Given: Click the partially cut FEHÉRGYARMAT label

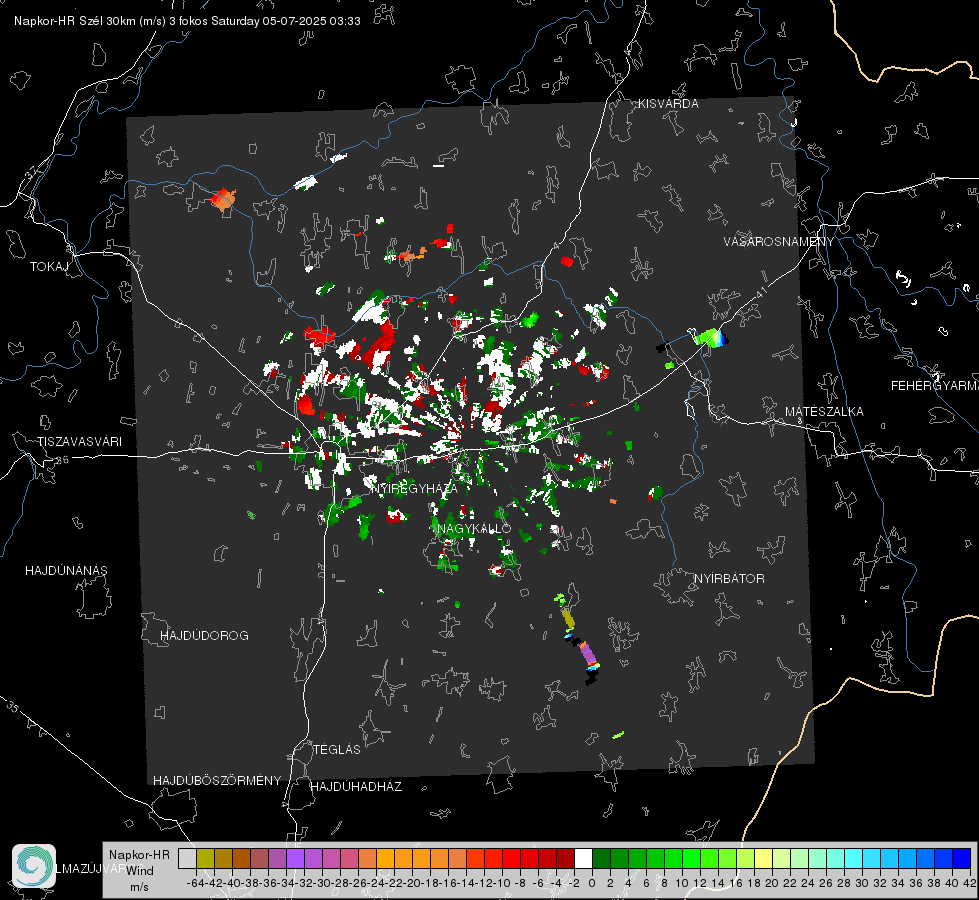Looking at the screenshot, I should click(x=934, y=385).
